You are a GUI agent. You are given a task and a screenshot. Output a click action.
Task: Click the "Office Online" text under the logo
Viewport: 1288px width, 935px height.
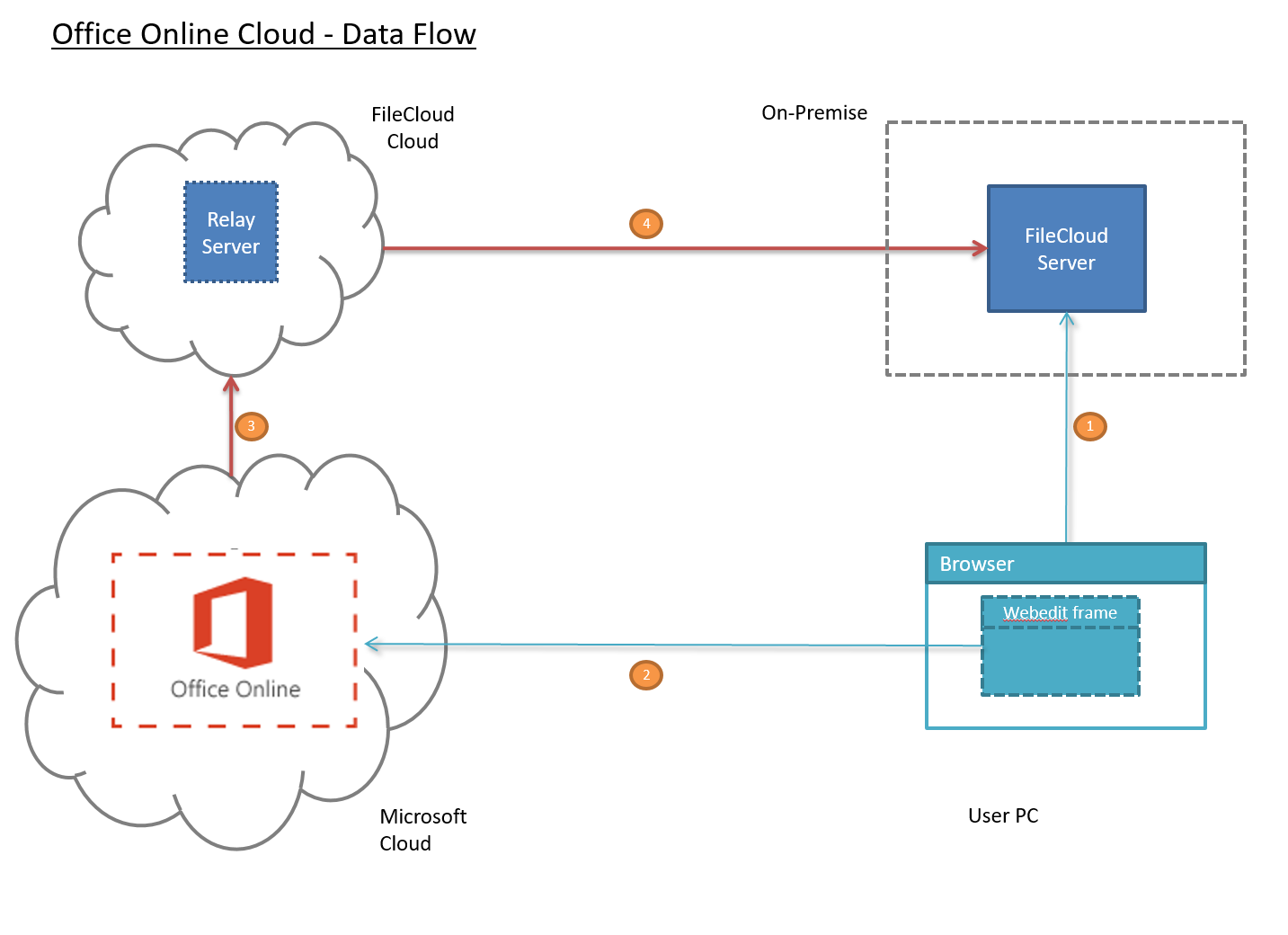[235, 689]
